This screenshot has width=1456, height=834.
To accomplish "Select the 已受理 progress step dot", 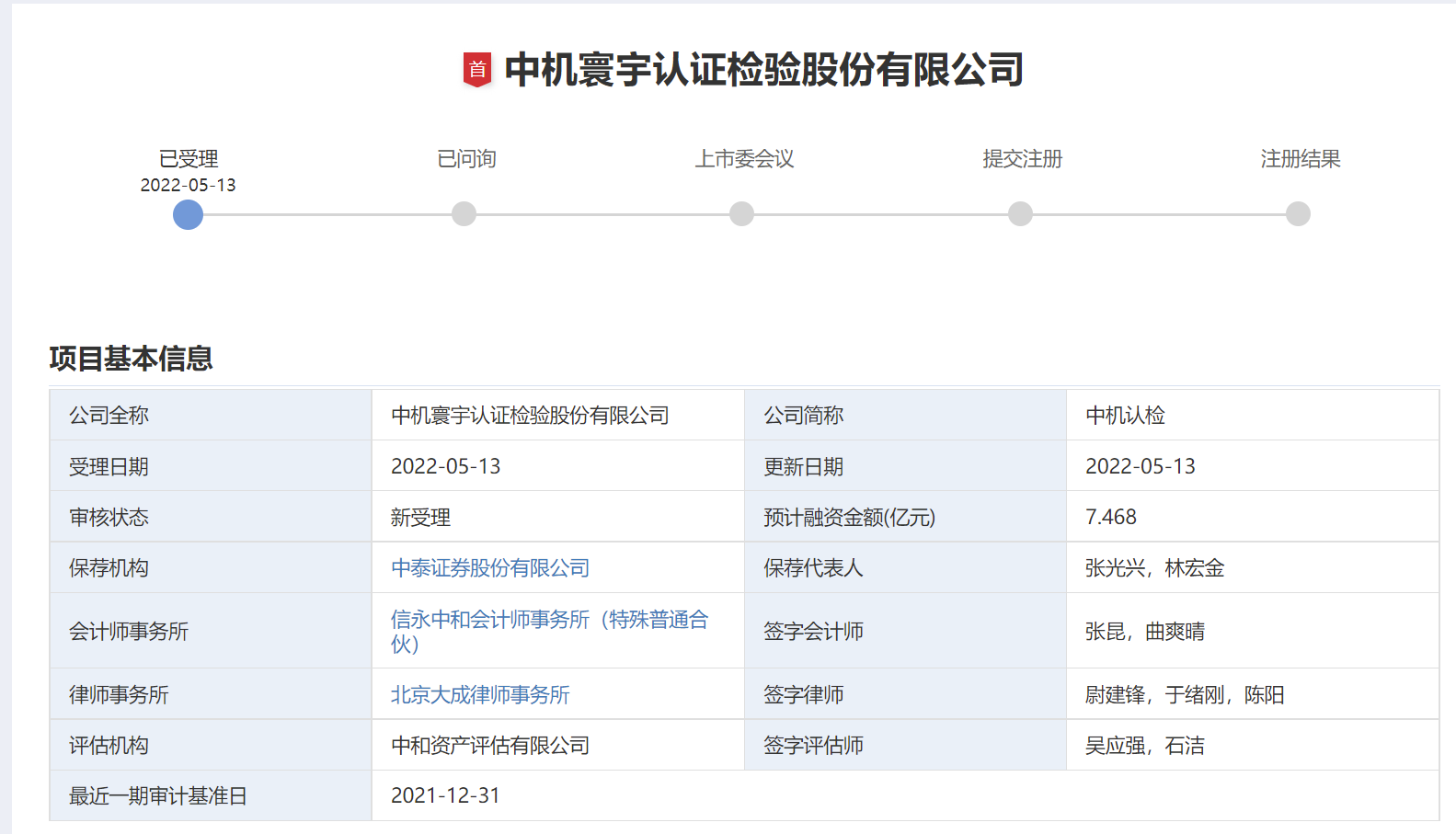I will pos(188,214).
